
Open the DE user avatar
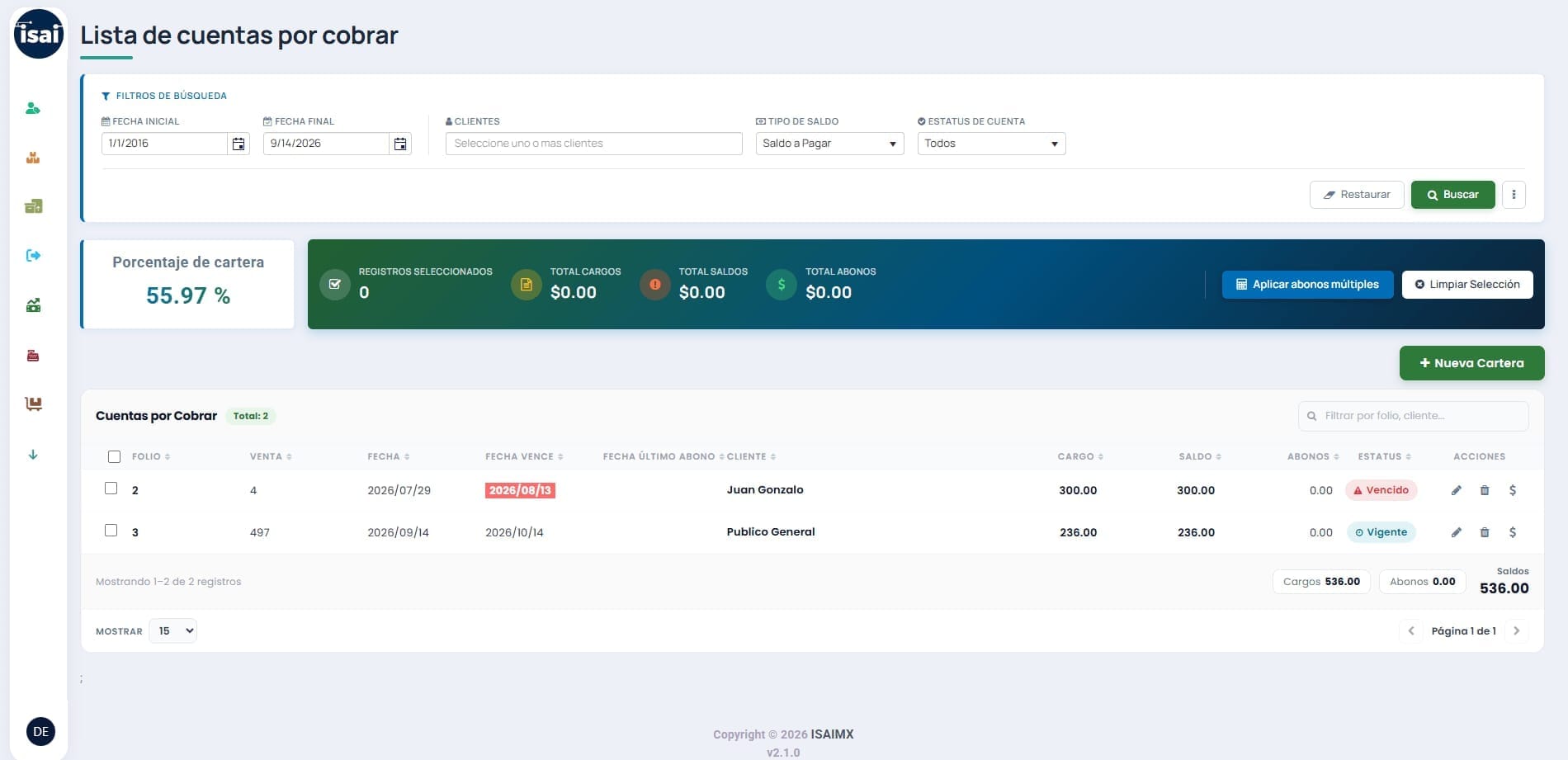click(x=40, y=732)
